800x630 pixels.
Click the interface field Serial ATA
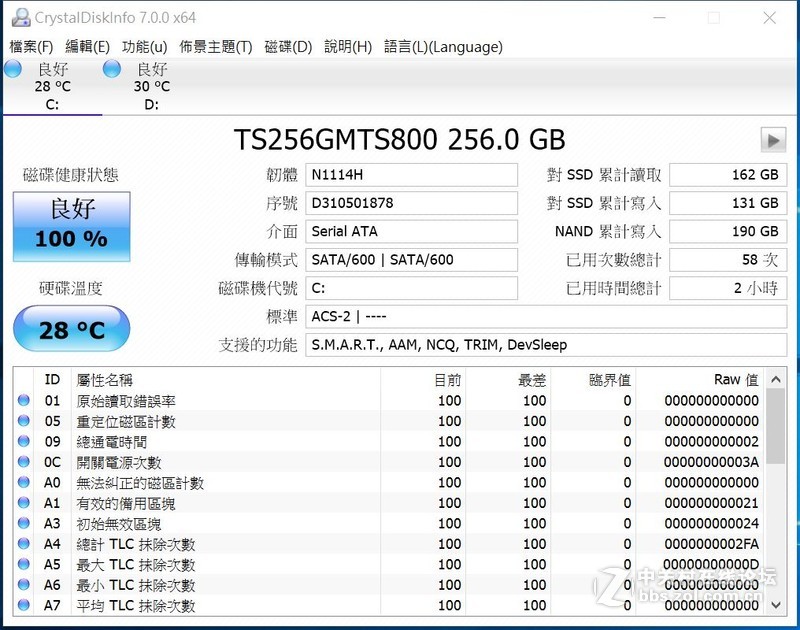(x=411, y=232)
